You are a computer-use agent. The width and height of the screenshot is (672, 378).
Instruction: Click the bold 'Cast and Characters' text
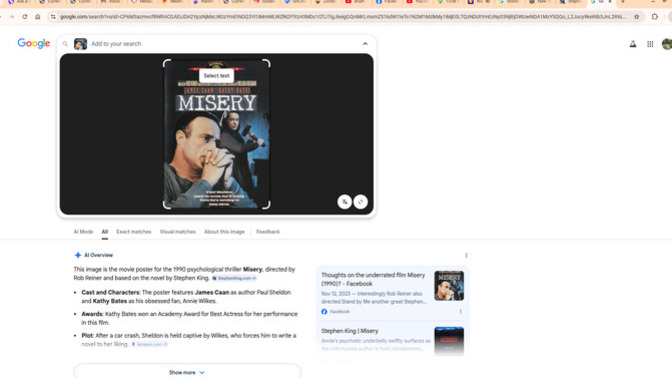click(111, 292)
